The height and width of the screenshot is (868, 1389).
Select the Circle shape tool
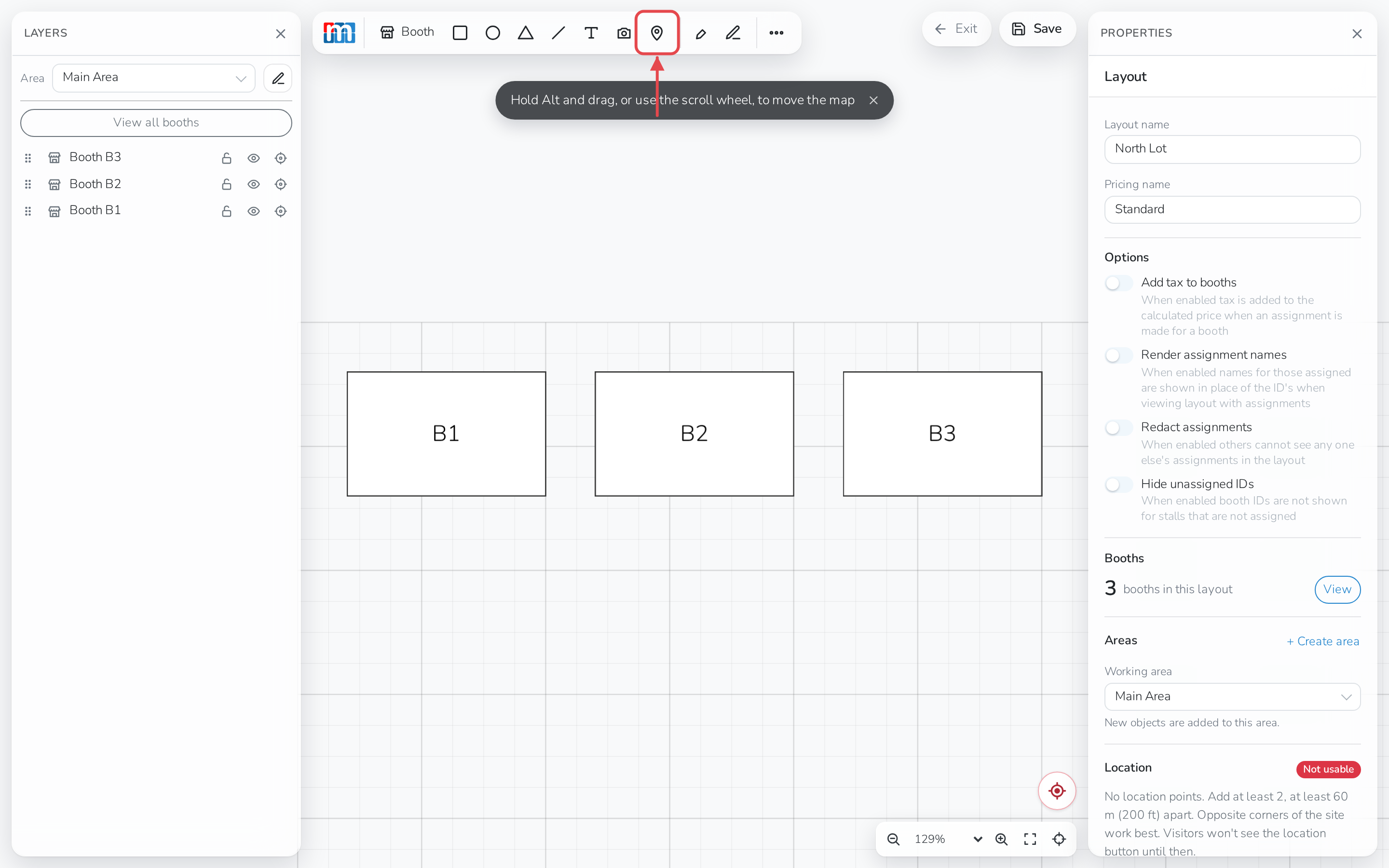tap(492, 33)
